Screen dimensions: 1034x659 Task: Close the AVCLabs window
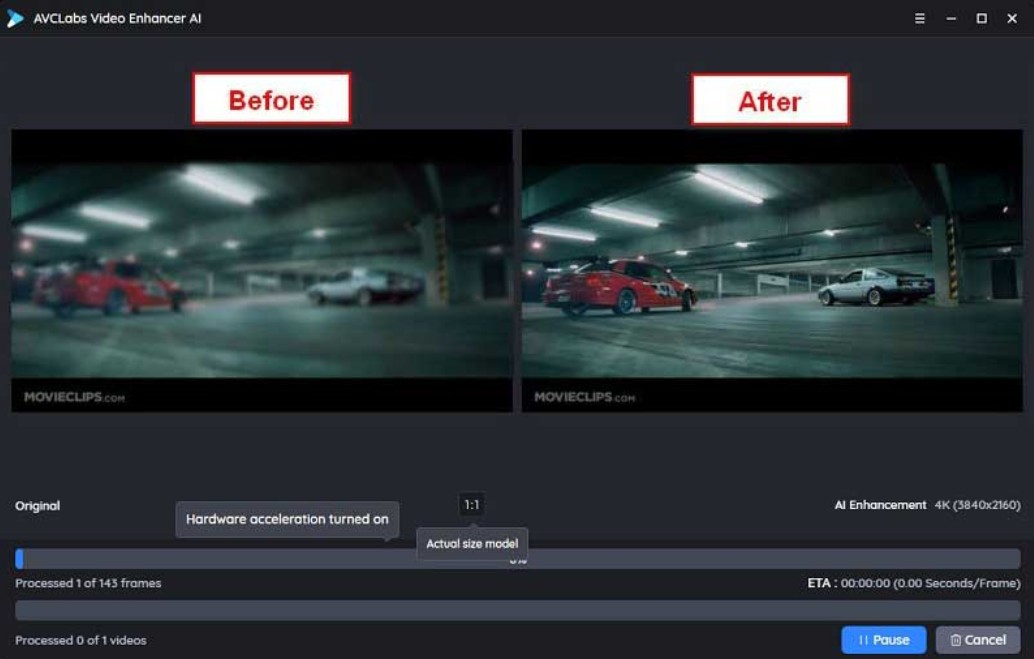(x=1012, y=18)
